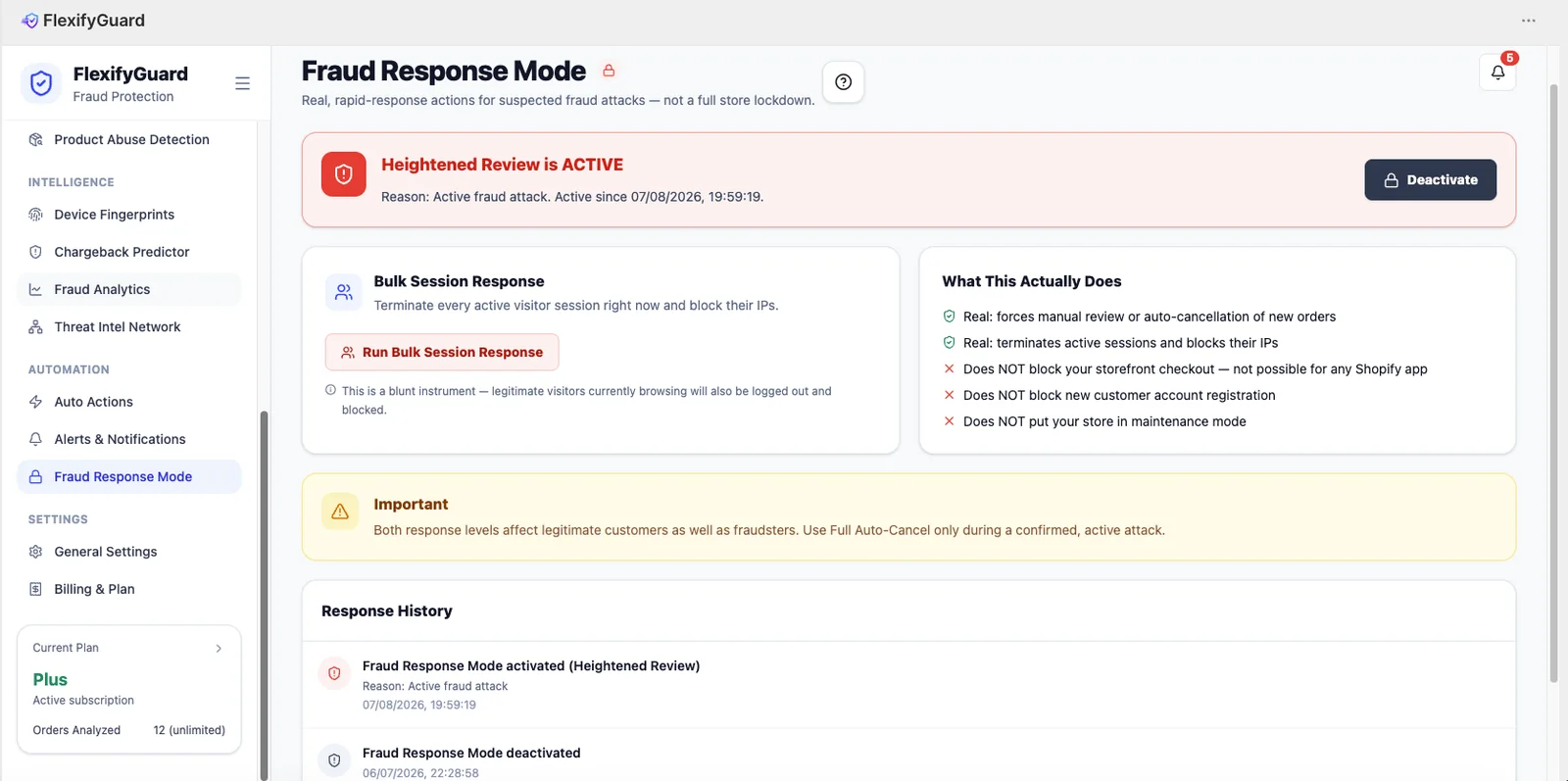1568x781 pixels.
Task: Deactivate Heightened Review mode
Action: [1430, 180]
